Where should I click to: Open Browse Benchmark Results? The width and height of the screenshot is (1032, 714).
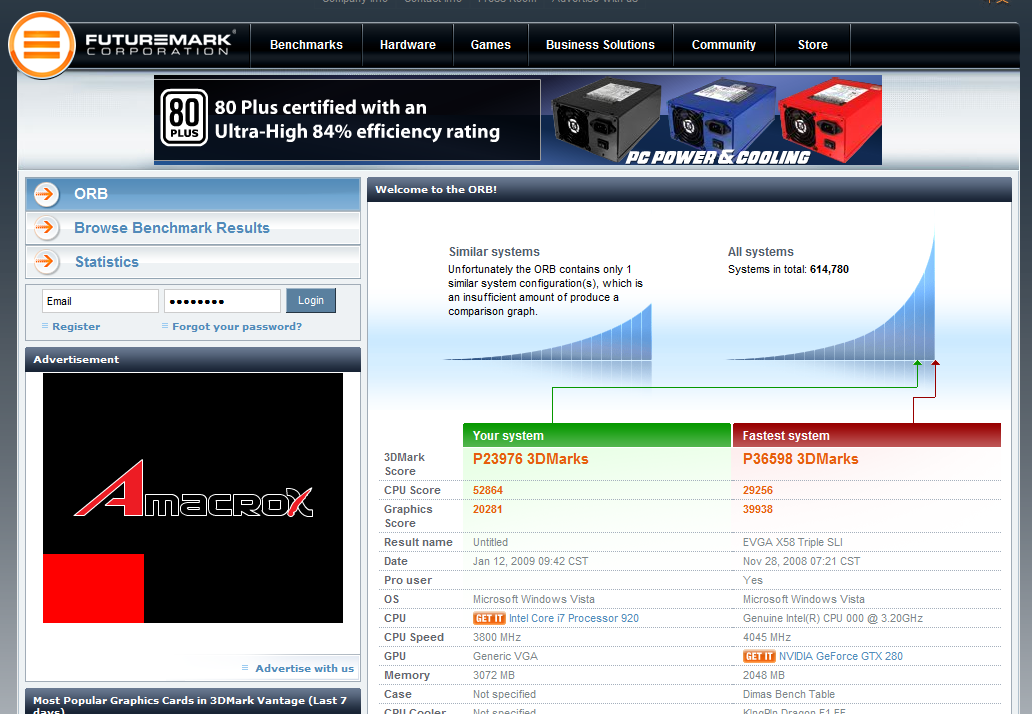[x=193, y=228]
